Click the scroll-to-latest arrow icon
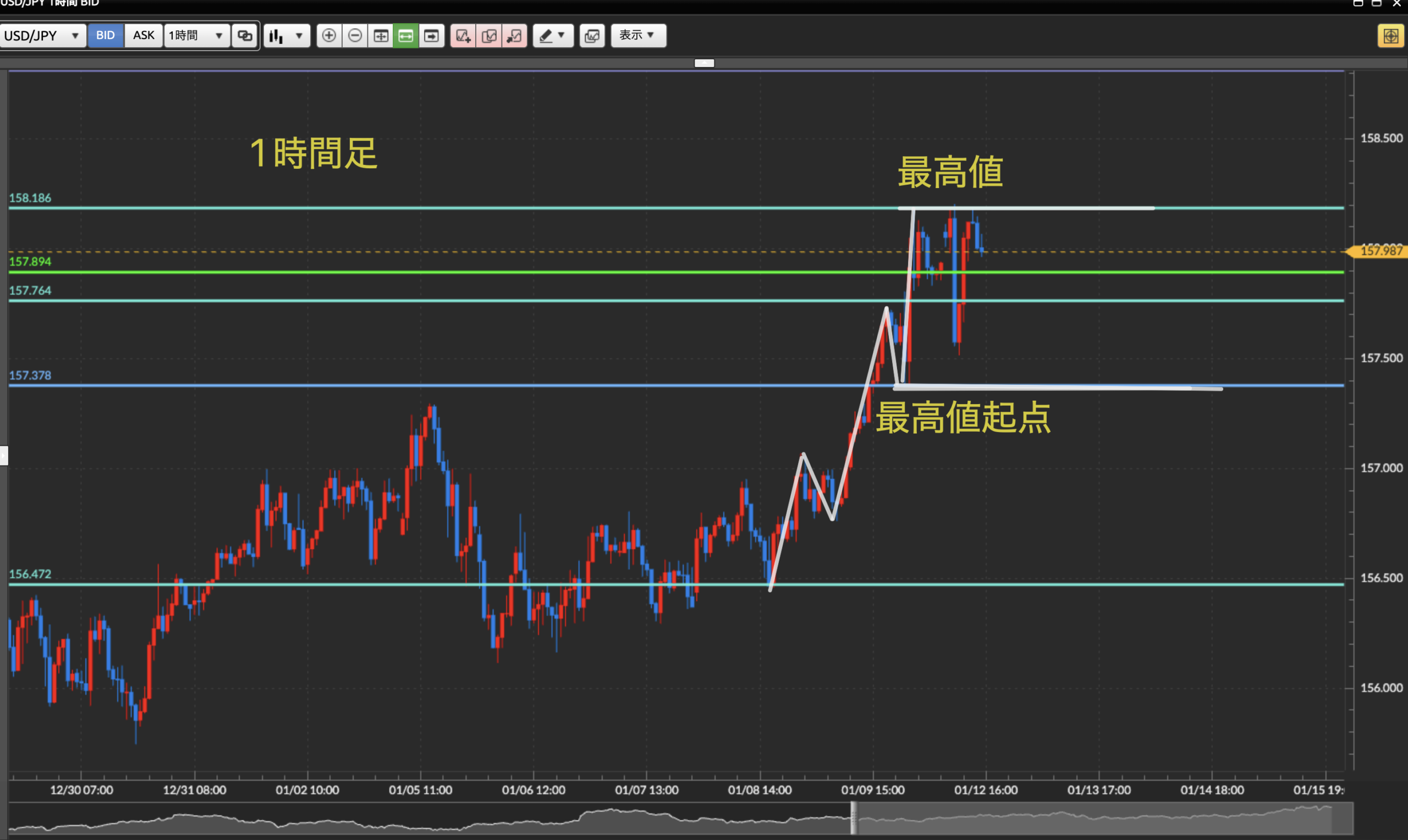The image size is (1408, 840). tap(431, 36)
